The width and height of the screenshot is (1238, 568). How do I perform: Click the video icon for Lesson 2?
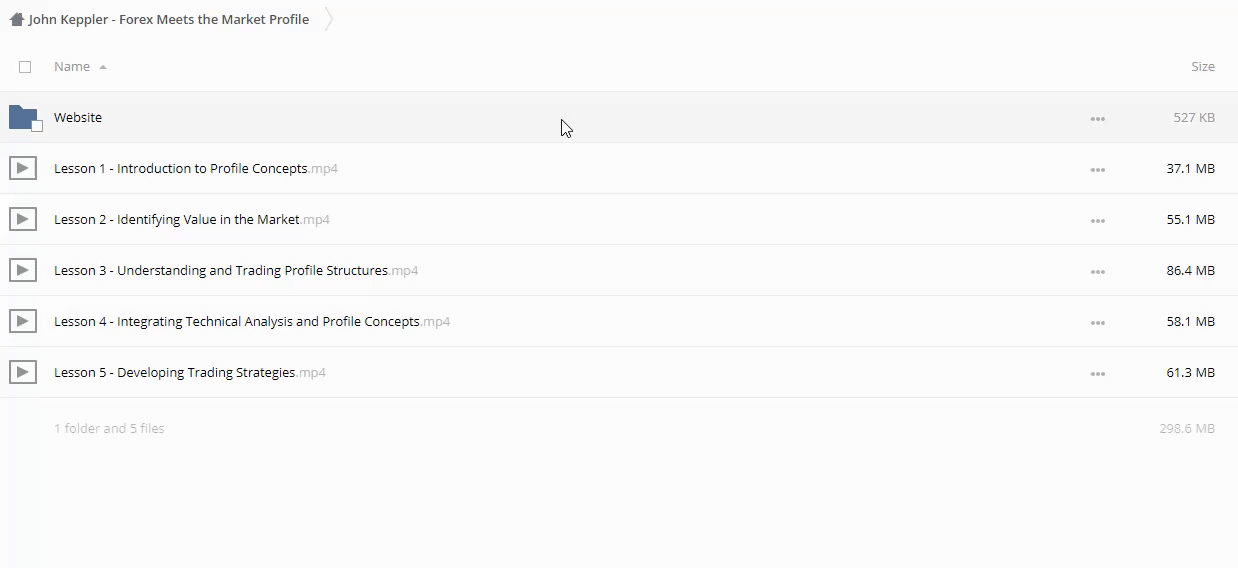pyautogui.click(x=23, y=219)
